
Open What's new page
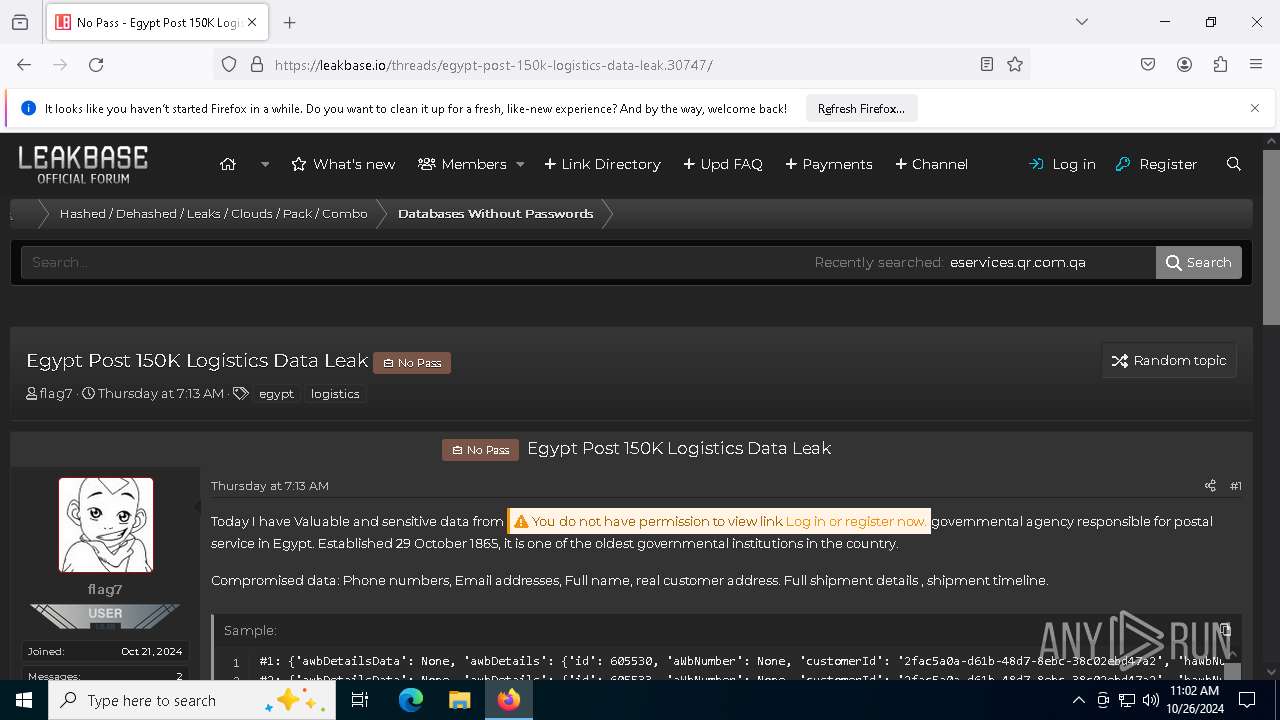coord(343,164)
